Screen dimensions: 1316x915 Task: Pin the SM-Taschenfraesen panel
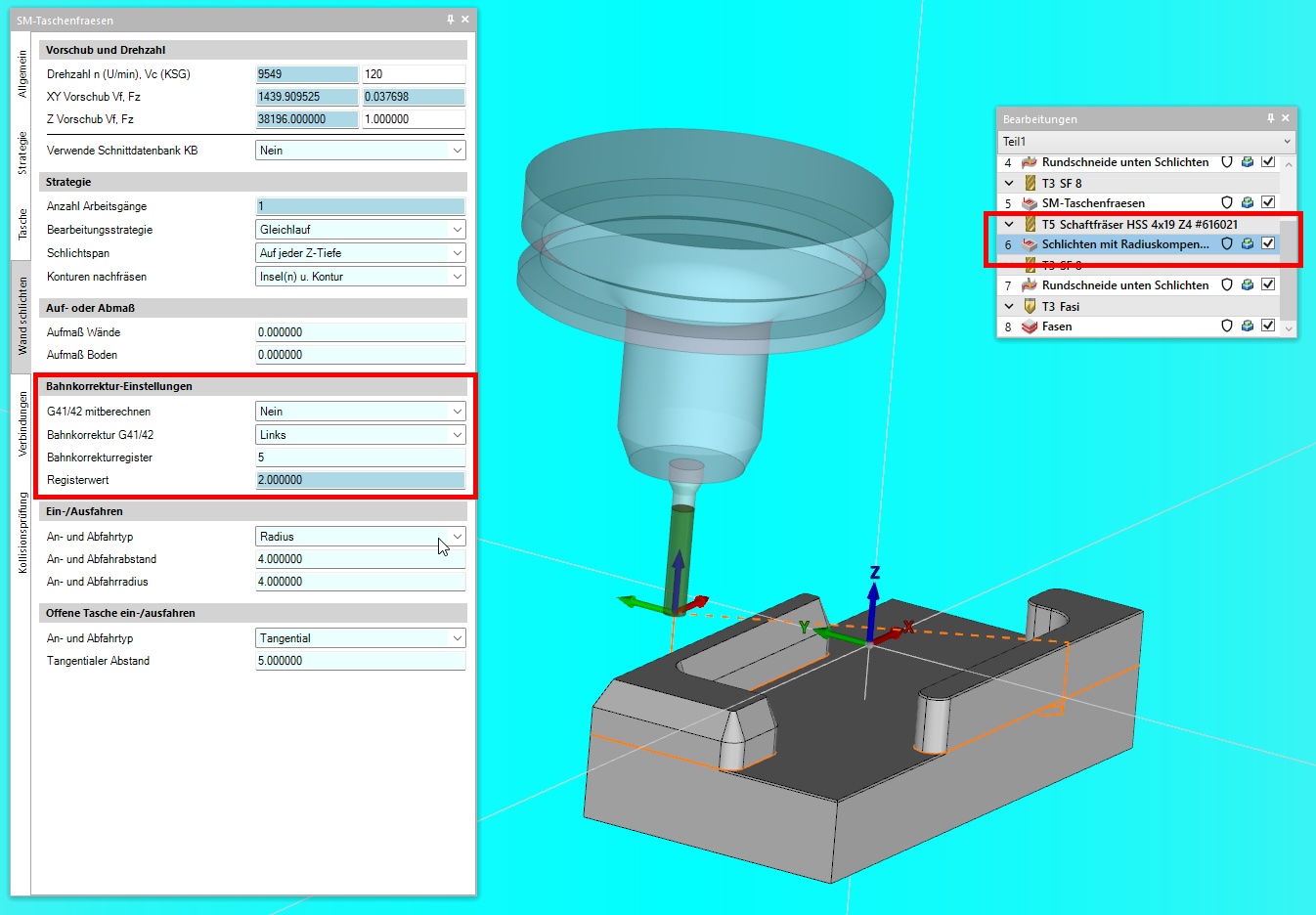(450, 20)
